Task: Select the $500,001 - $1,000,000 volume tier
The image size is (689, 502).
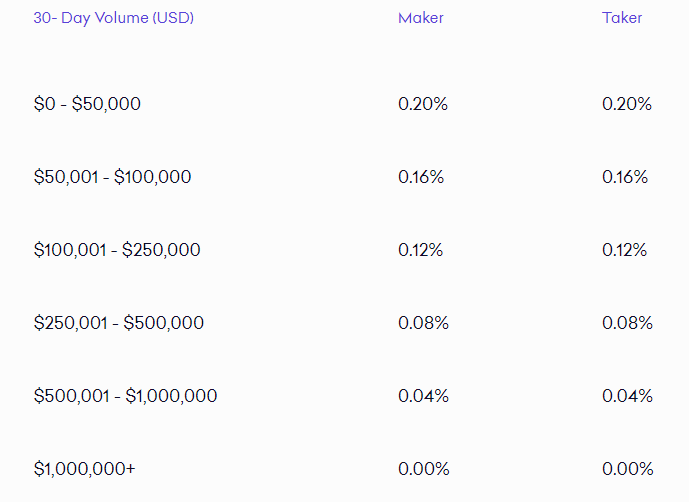Action: (x=125, y=396)
